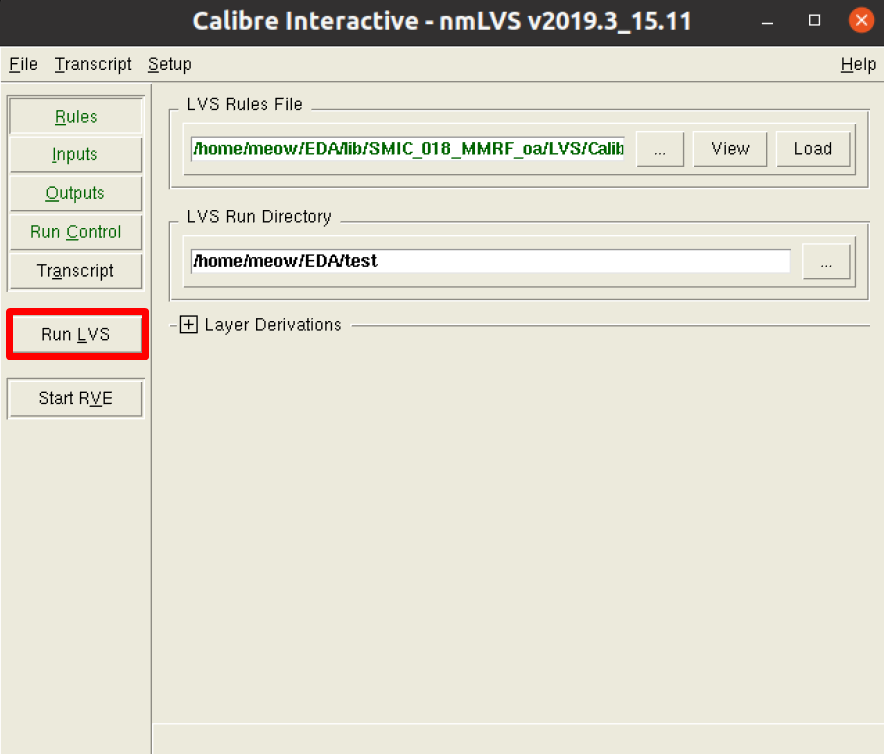View the loaded LVS rules file
This screenshot has height=754, width=884.
(x=730, y=148)
